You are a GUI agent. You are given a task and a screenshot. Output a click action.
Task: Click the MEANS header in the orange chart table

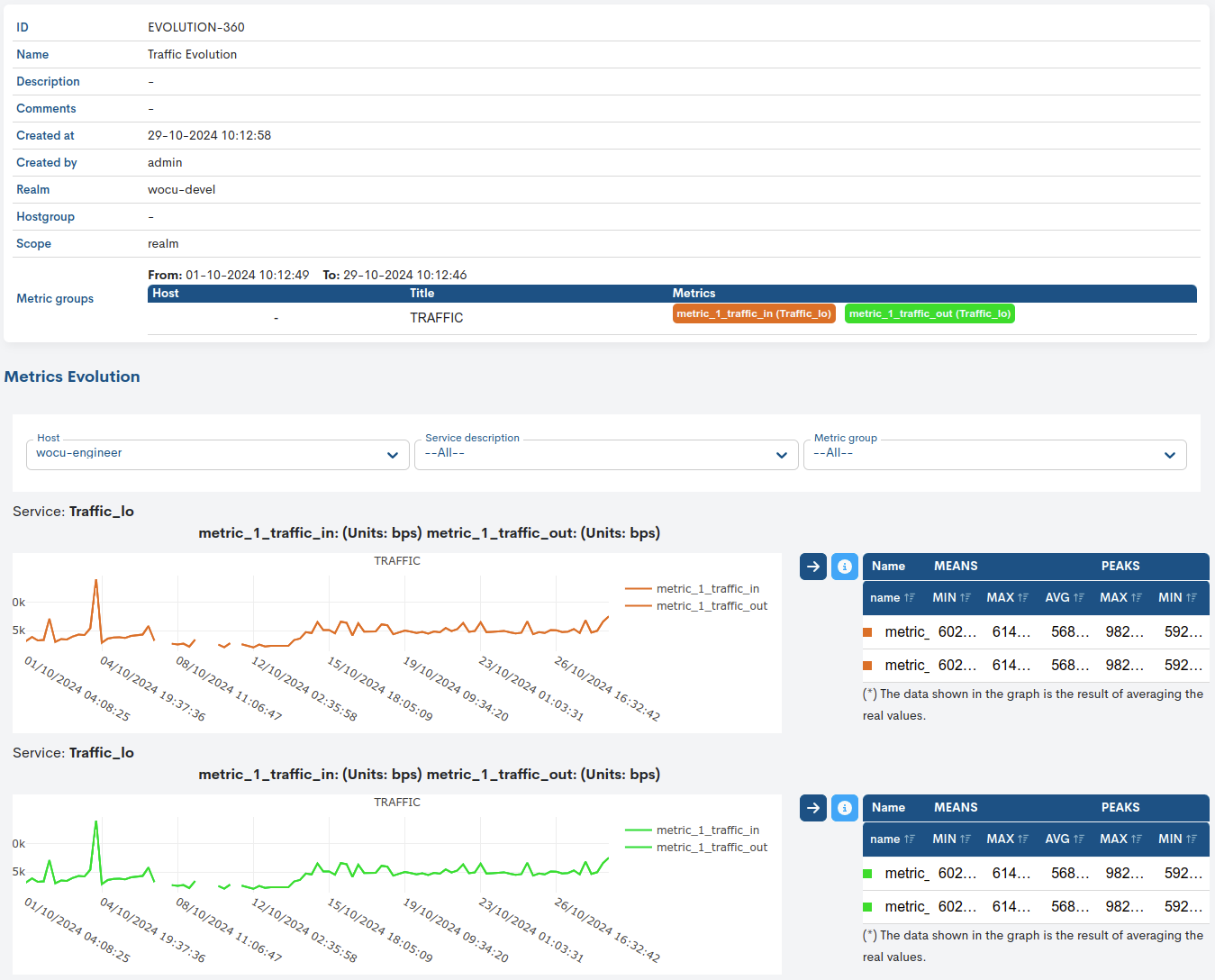click(x=956, y=566)
